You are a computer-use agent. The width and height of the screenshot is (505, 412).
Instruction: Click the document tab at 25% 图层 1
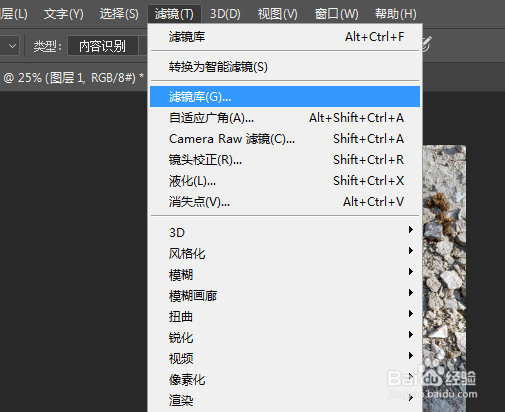point(73,78)
